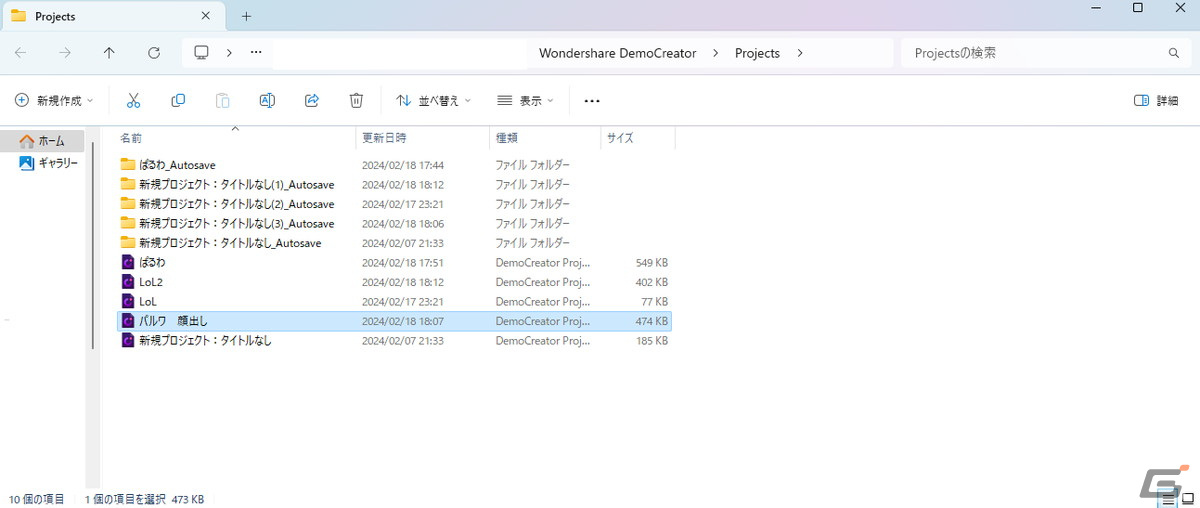Viewport: 1200px width, 508px height.
Task: Click the search magnifier icon
Action: pos(1174,53)
